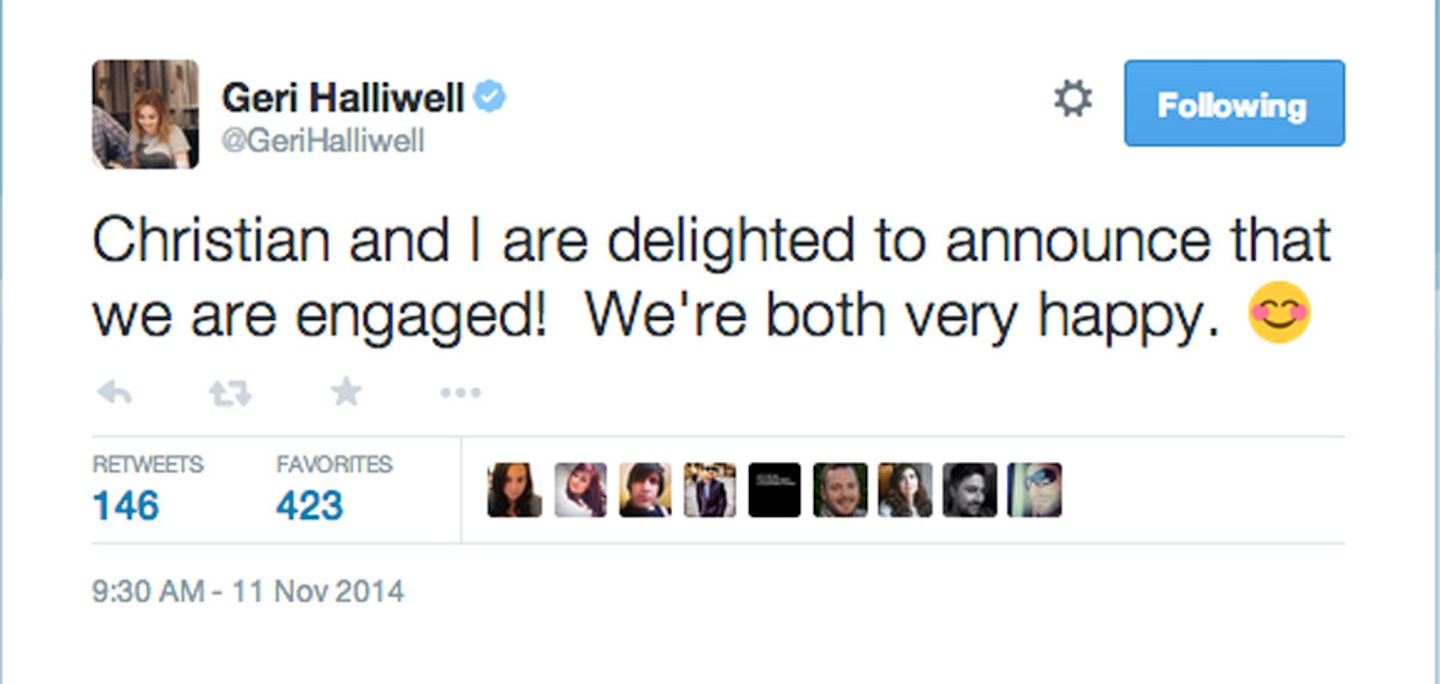Image resolution: width=1440 pixels, height=684 pixels.
Task: Click the blue verified badge
Action: 489,97
